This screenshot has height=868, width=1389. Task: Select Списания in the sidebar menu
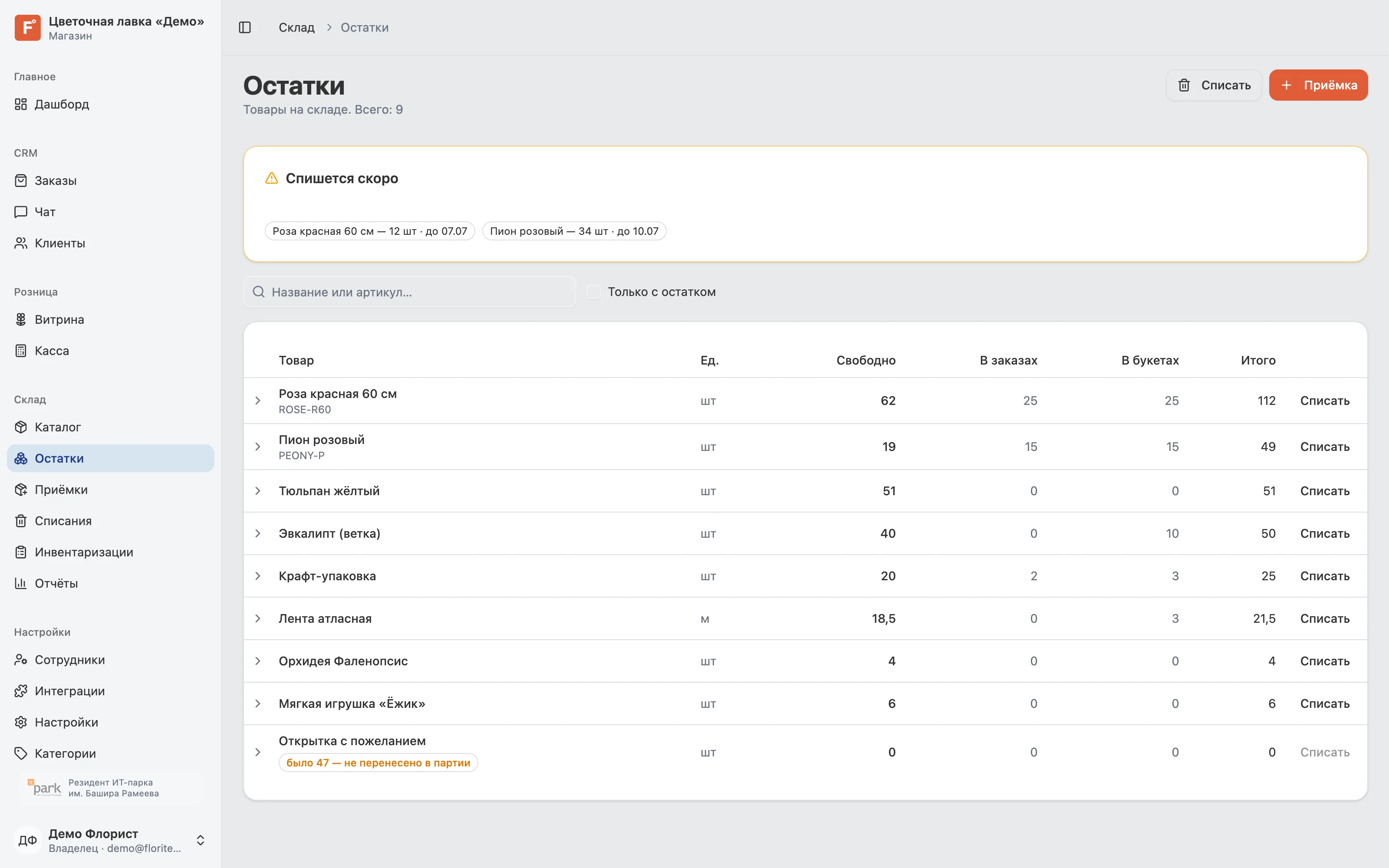click(x=110, y=521)
